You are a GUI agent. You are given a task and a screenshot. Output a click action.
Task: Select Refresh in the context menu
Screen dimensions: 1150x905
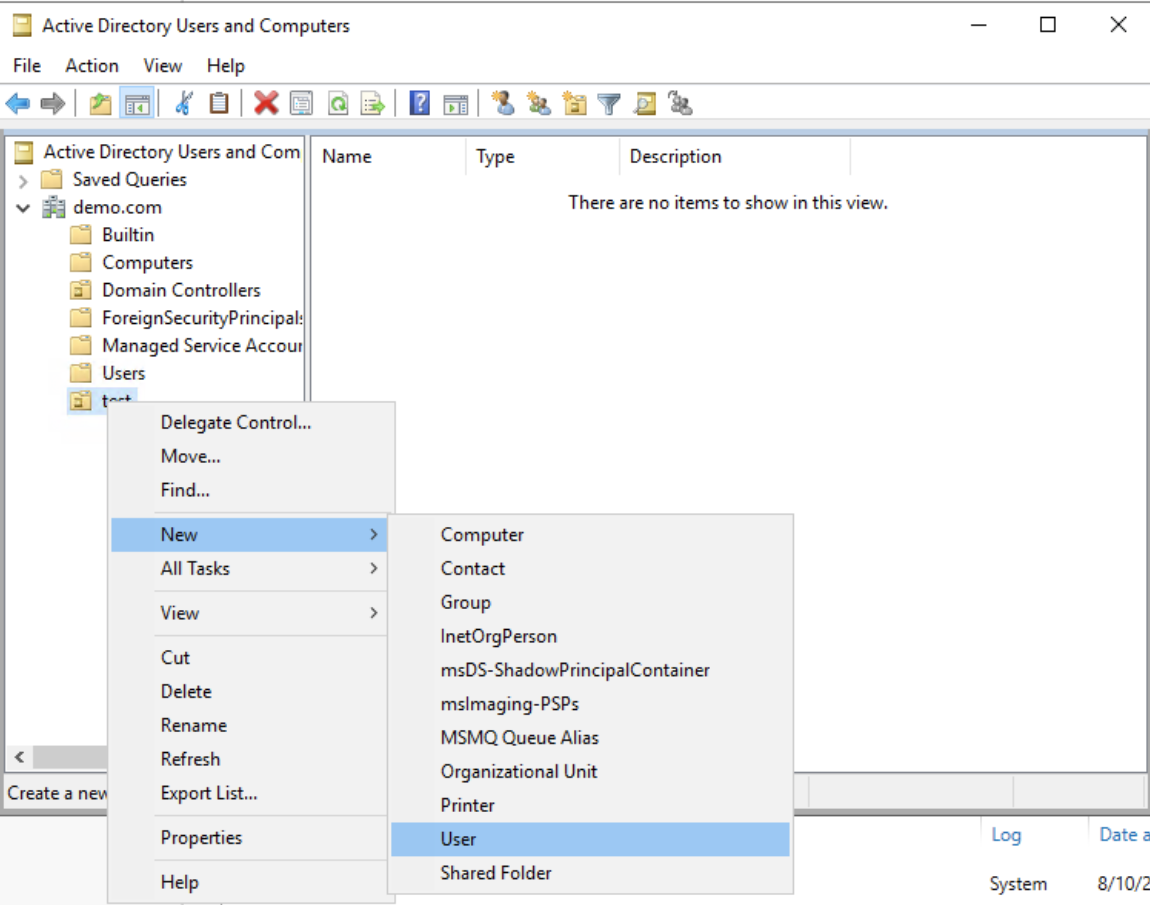pos(249,758)
